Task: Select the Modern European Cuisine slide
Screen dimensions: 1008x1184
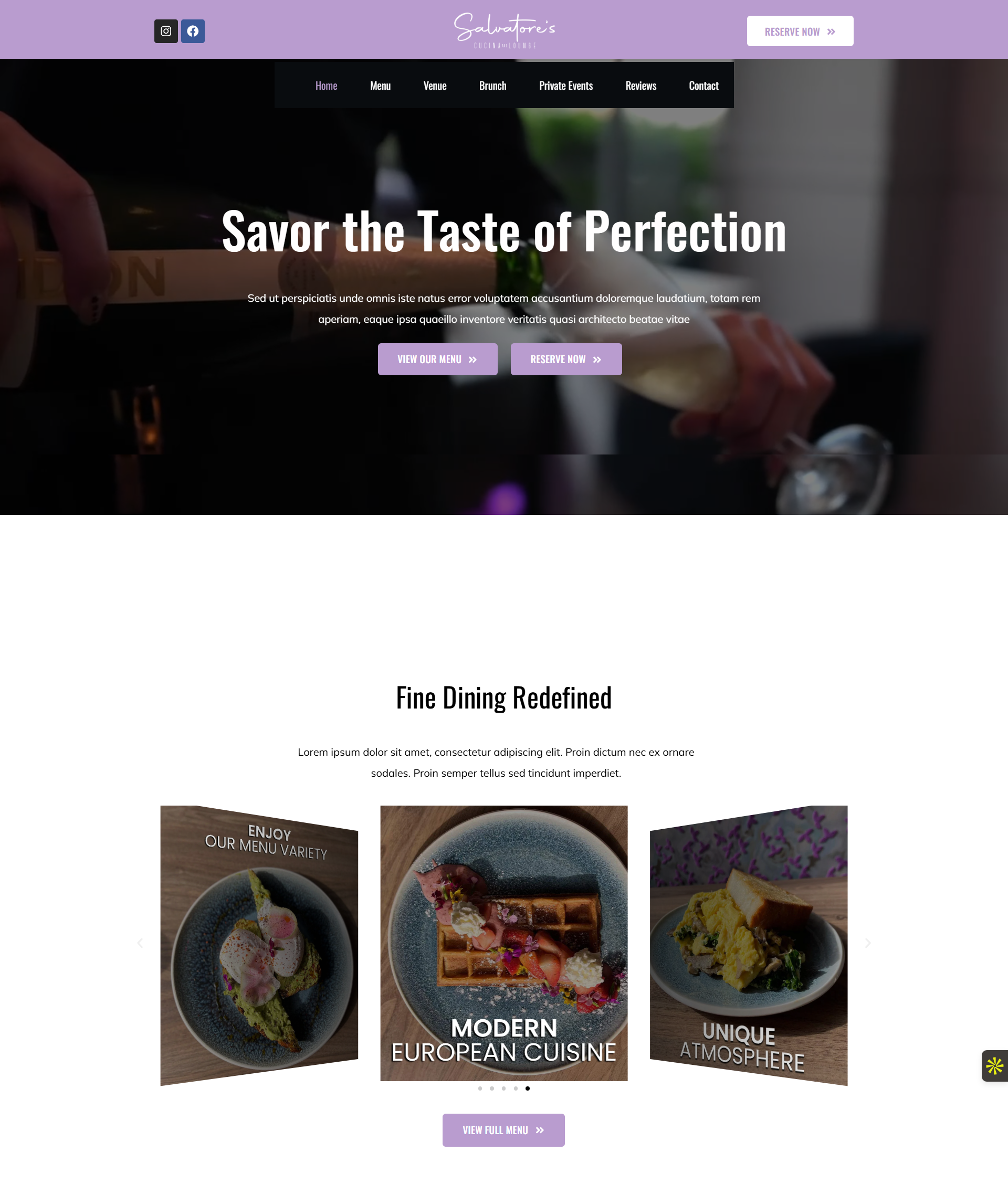Action: 504,943
